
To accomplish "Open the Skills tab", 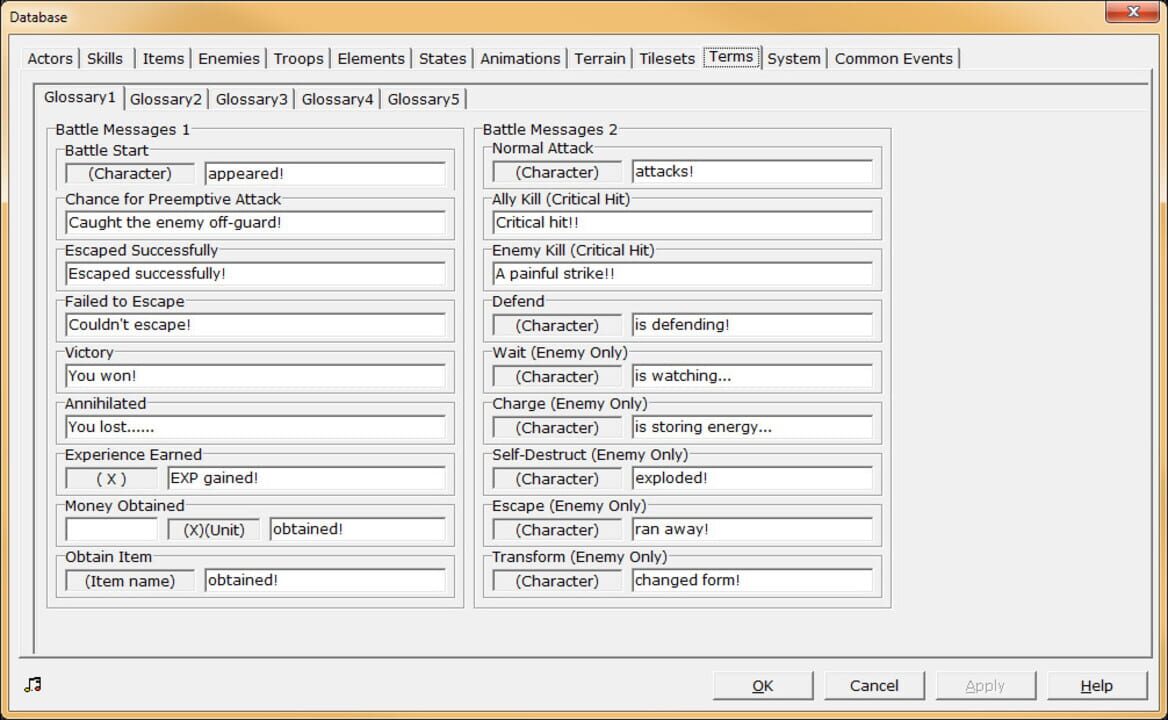I will click(x=105, y=58).
